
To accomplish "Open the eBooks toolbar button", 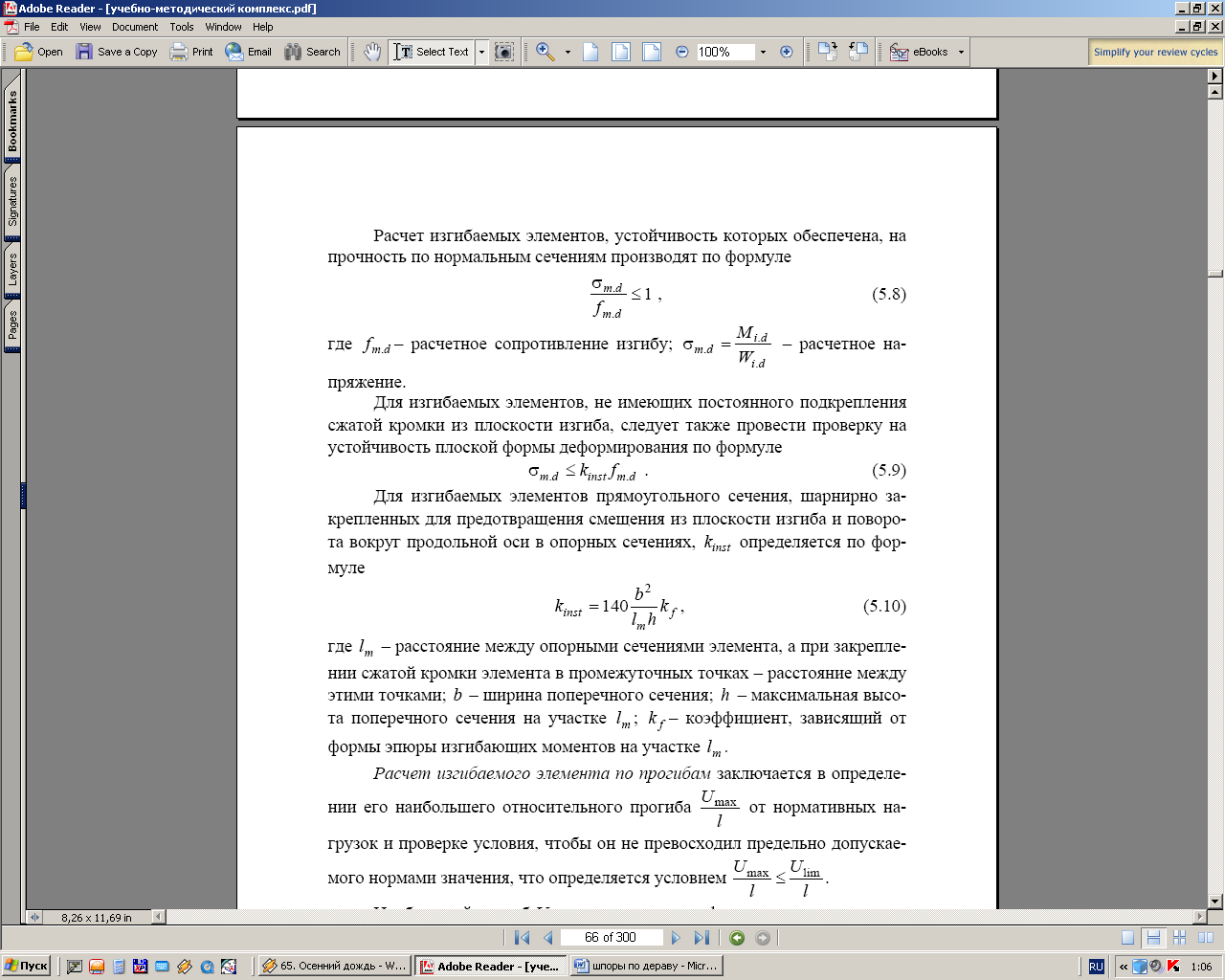I will (920, 52).
